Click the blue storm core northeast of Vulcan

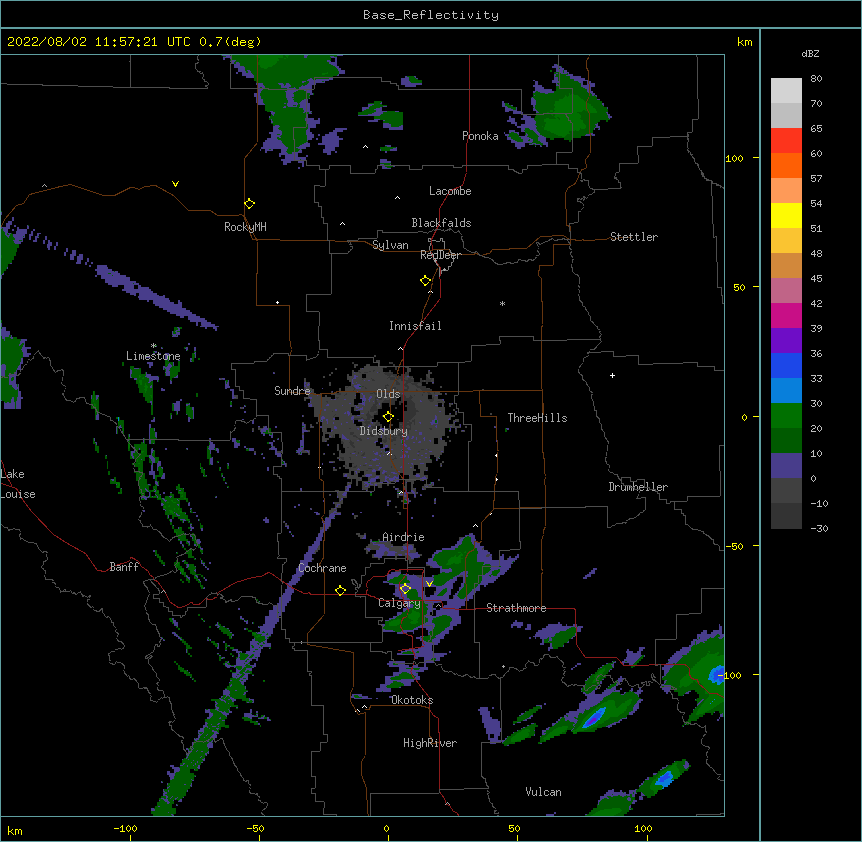pos(664,778)
